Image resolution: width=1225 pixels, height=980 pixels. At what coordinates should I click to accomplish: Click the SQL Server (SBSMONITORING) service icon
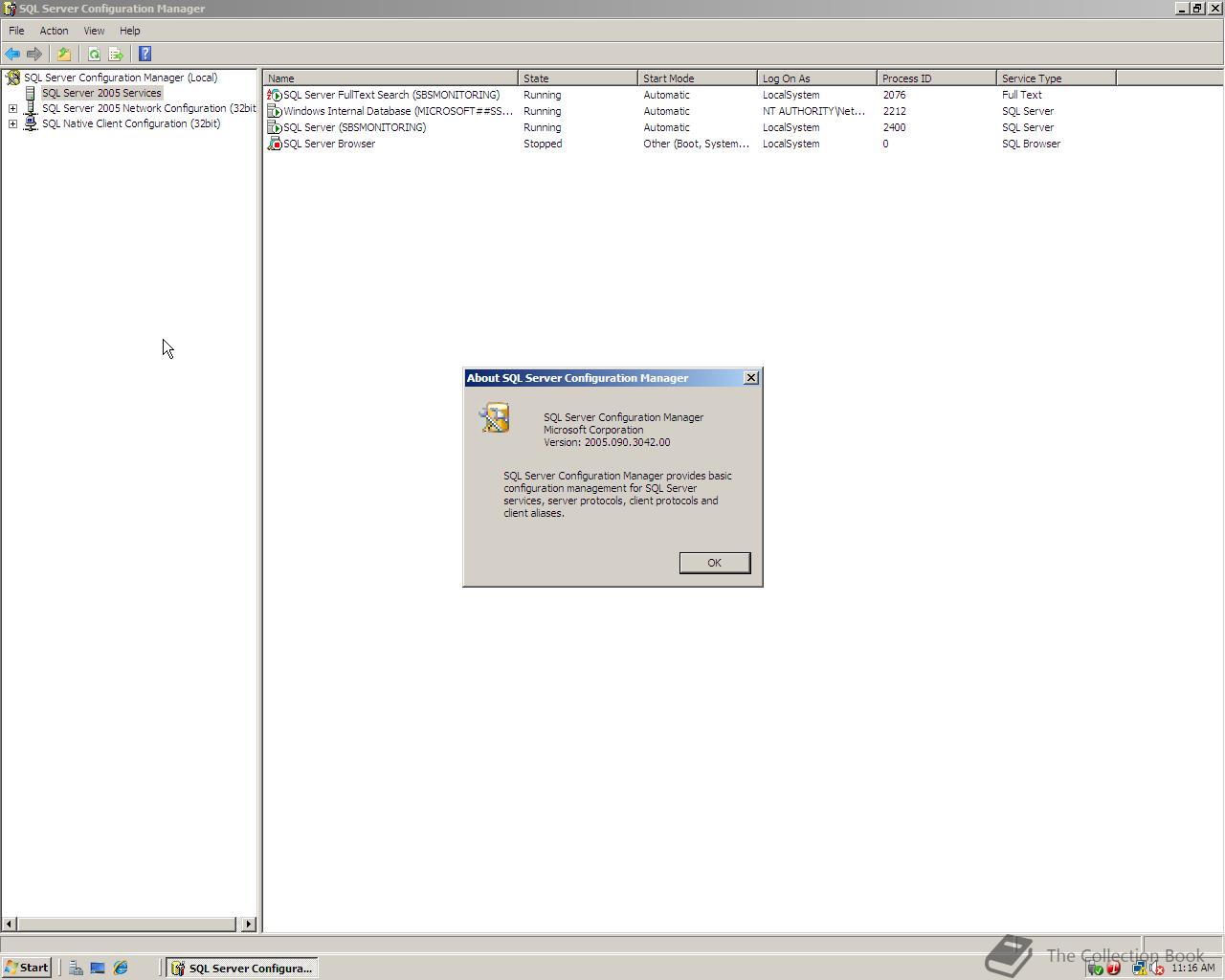click(x=275, y=127)
